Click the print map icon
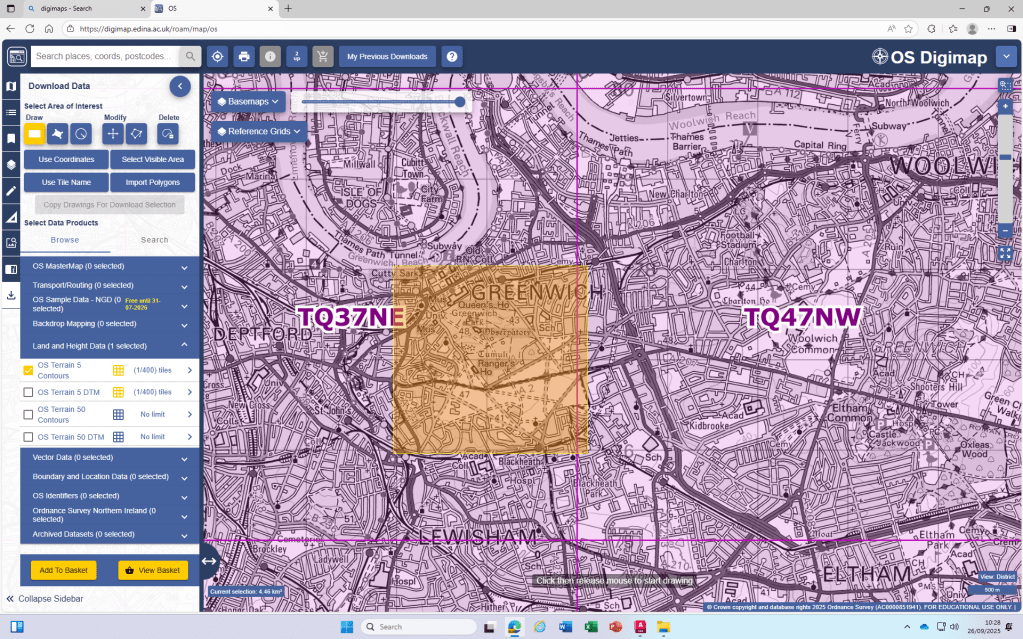Screen dimensions: 1023x639 (244, 57)
